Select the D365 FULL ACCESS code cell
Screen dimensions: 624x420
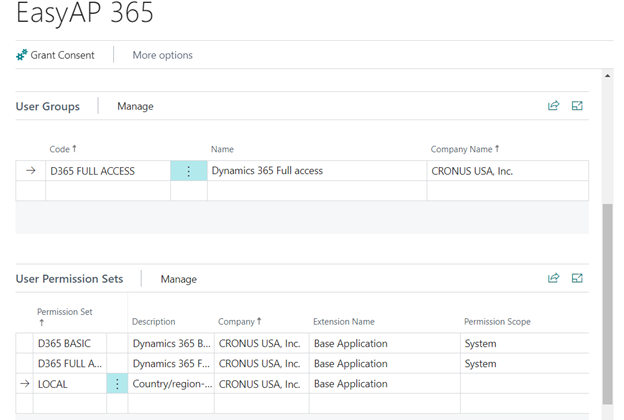tap(108, 171)
